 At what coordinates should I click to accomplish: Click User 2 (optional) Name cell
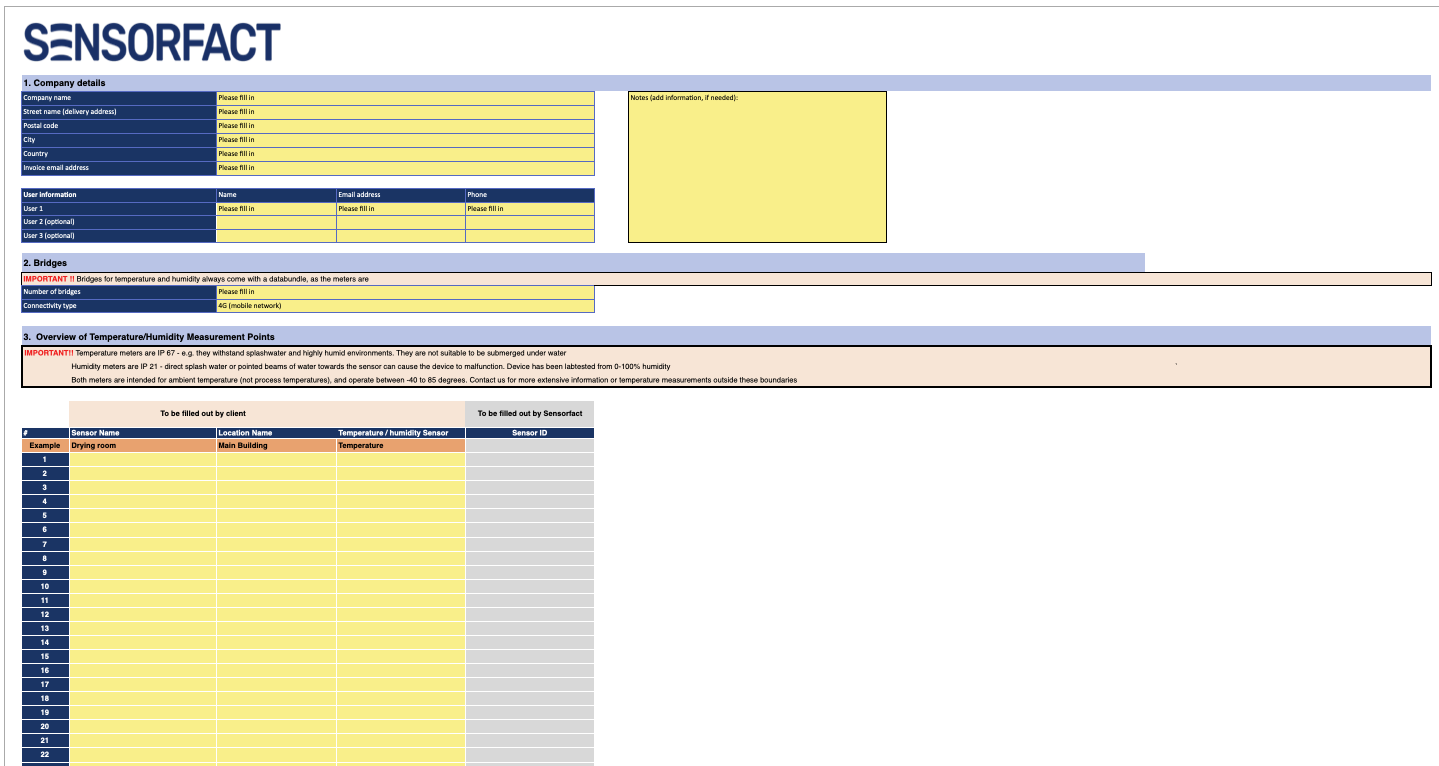pyautogui.click(x=276, y=222)
